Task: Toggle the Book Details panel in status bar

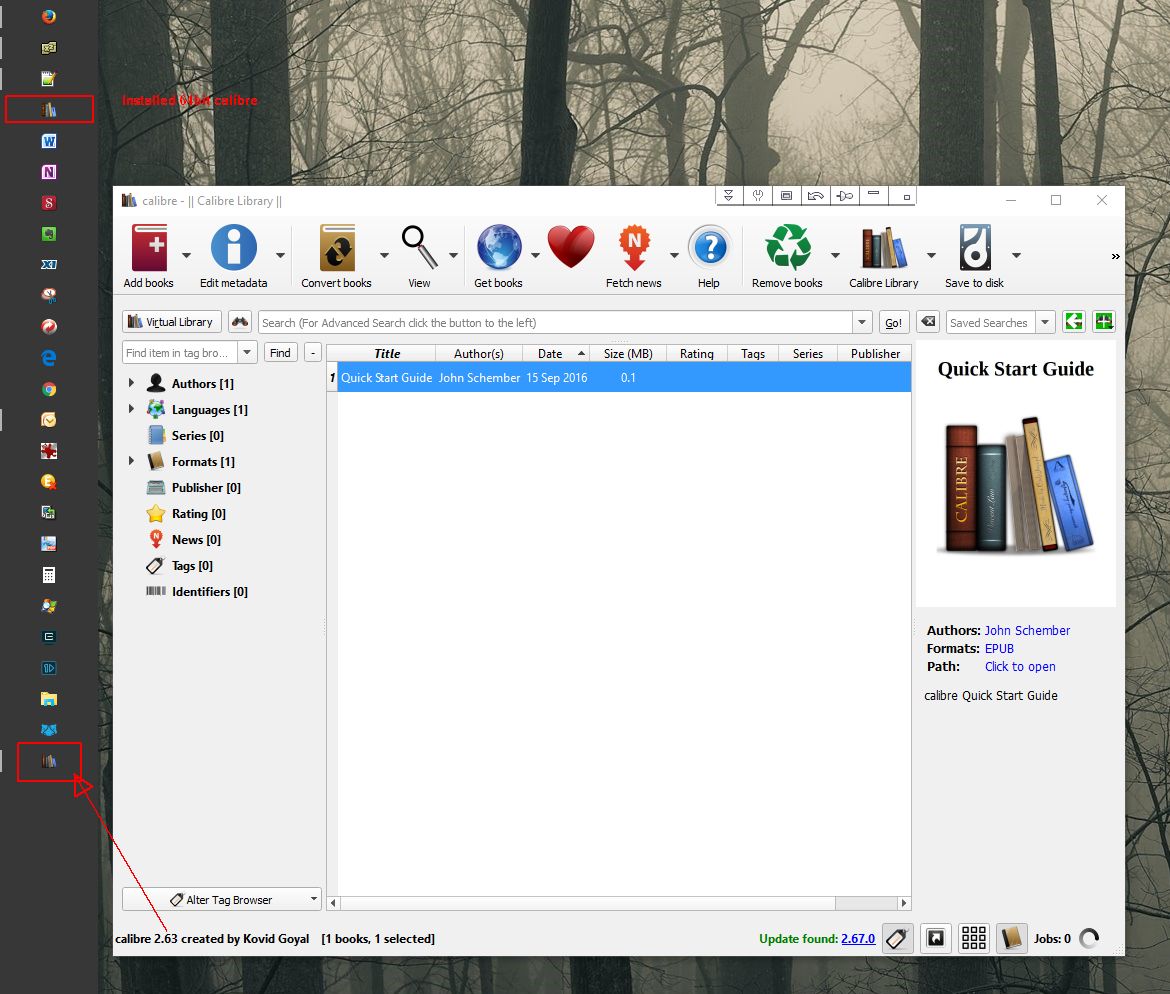Action: point(1011,938)
